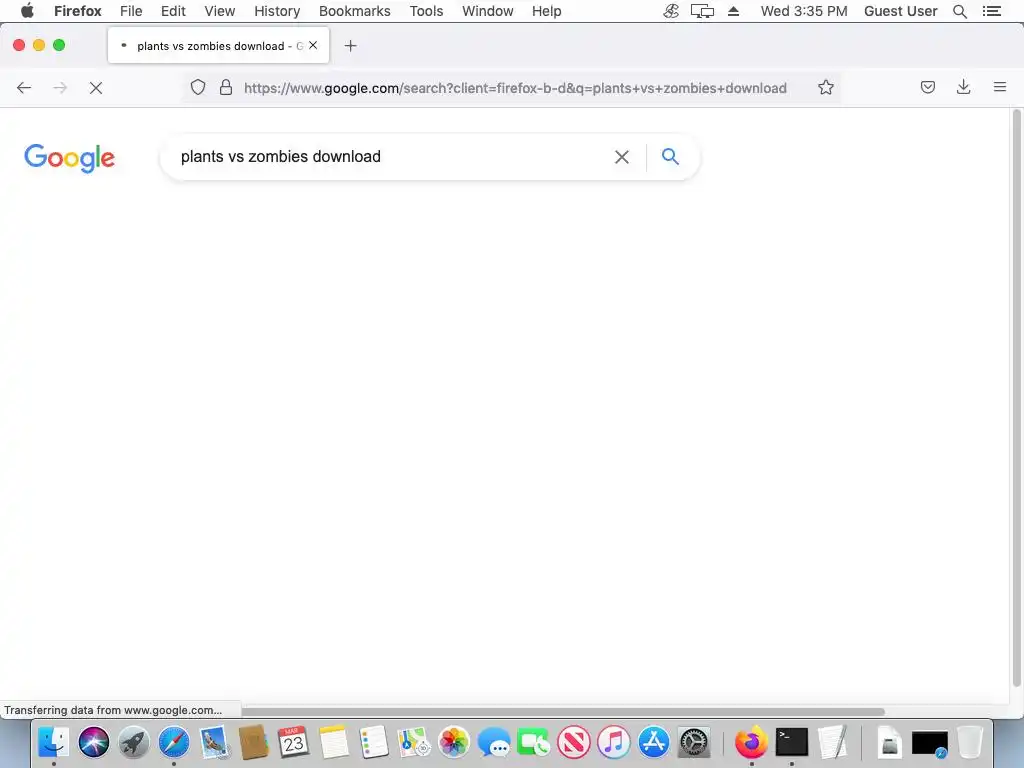The image size is (1024, 768).
Task: Select the plants vs zombies download tab
Action: pyautogui.click(x=218, y=46)
